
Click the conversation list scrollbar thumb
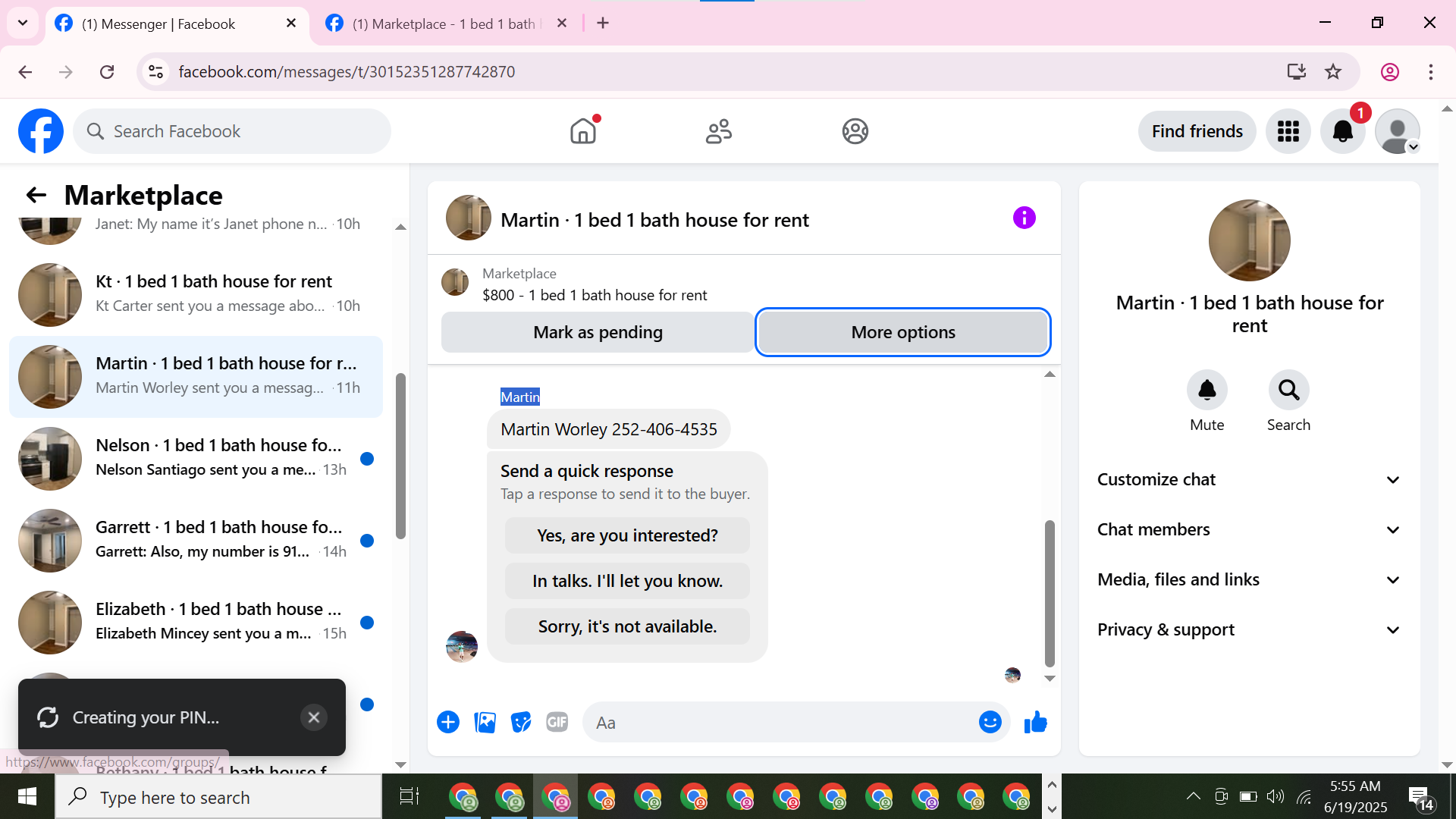pyautogui.click(x=400, y=457)
